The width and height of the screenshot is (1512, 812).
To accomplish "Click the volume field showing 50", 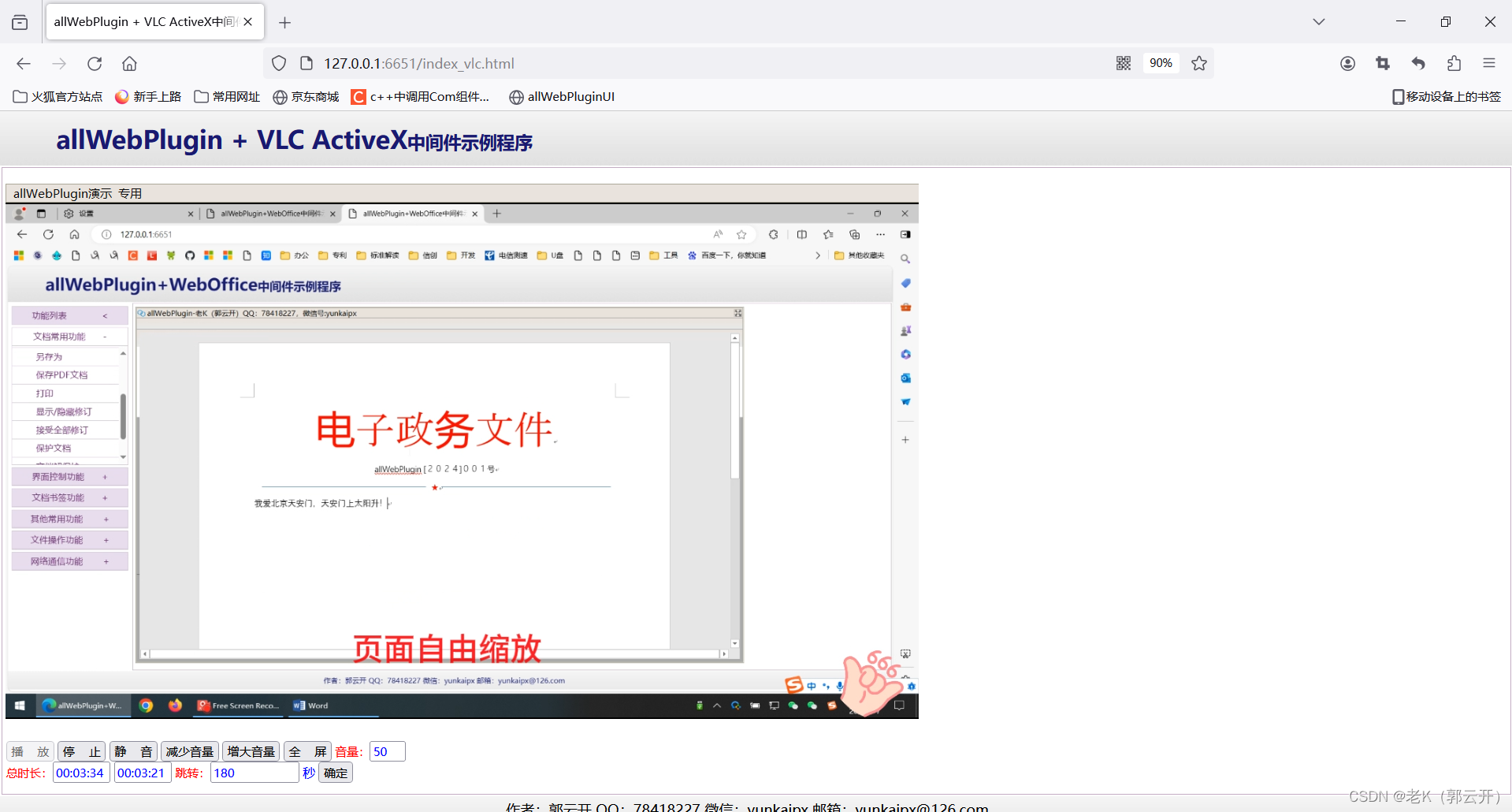I will [x=387, y=752].
